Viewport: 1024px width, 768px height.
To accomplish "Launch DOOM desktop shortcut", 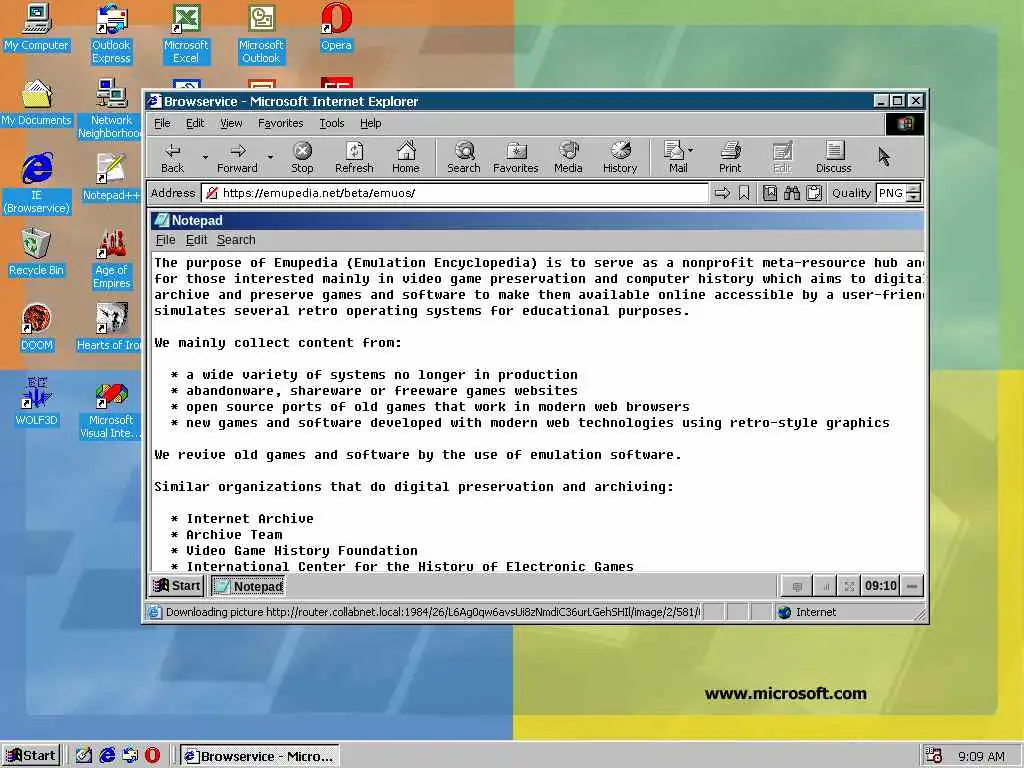I will [x=37, y=327].
